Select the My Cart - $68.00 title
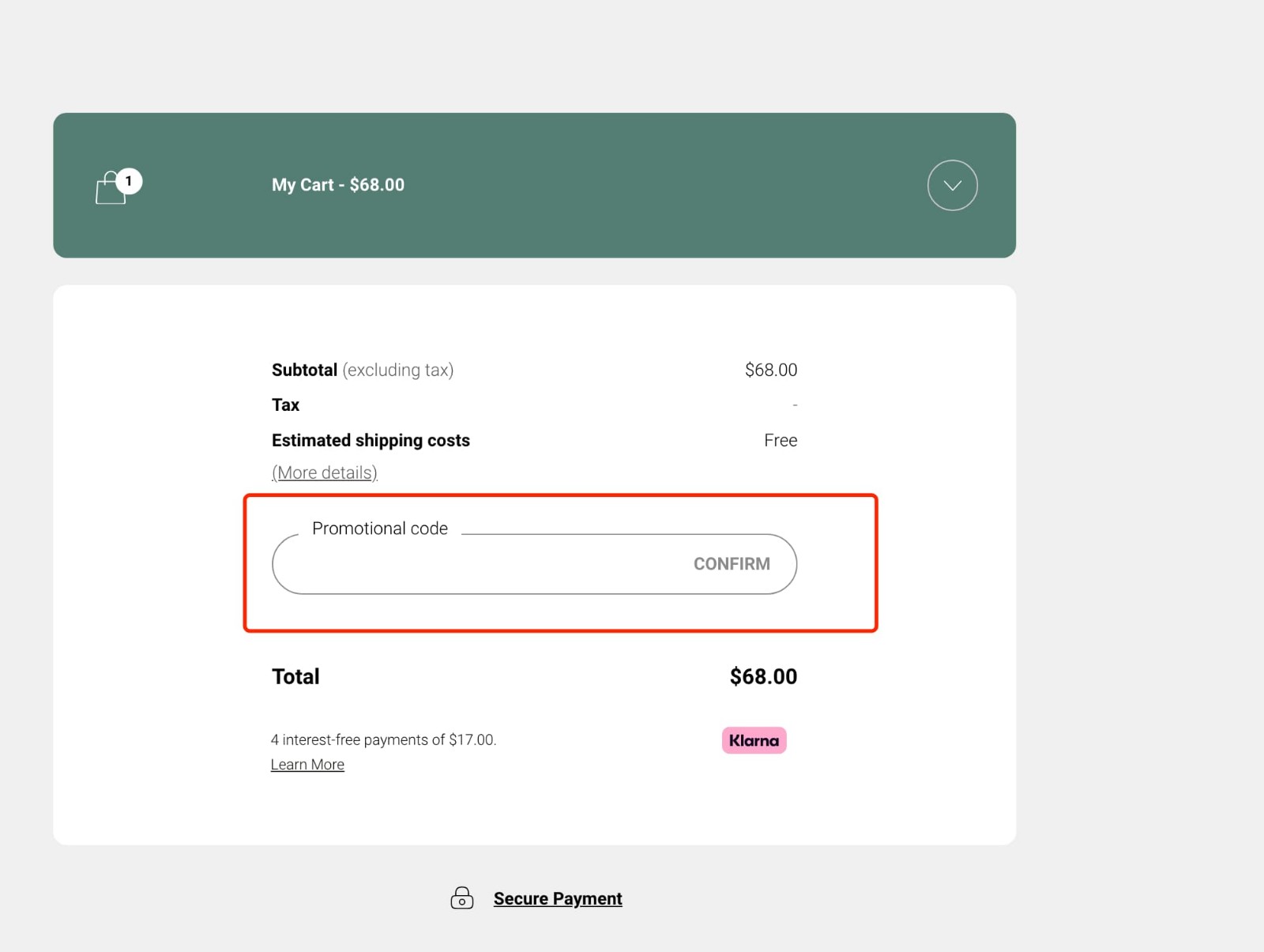The image size is (1264, 952). pyautogui.click(x=337, y=185)
